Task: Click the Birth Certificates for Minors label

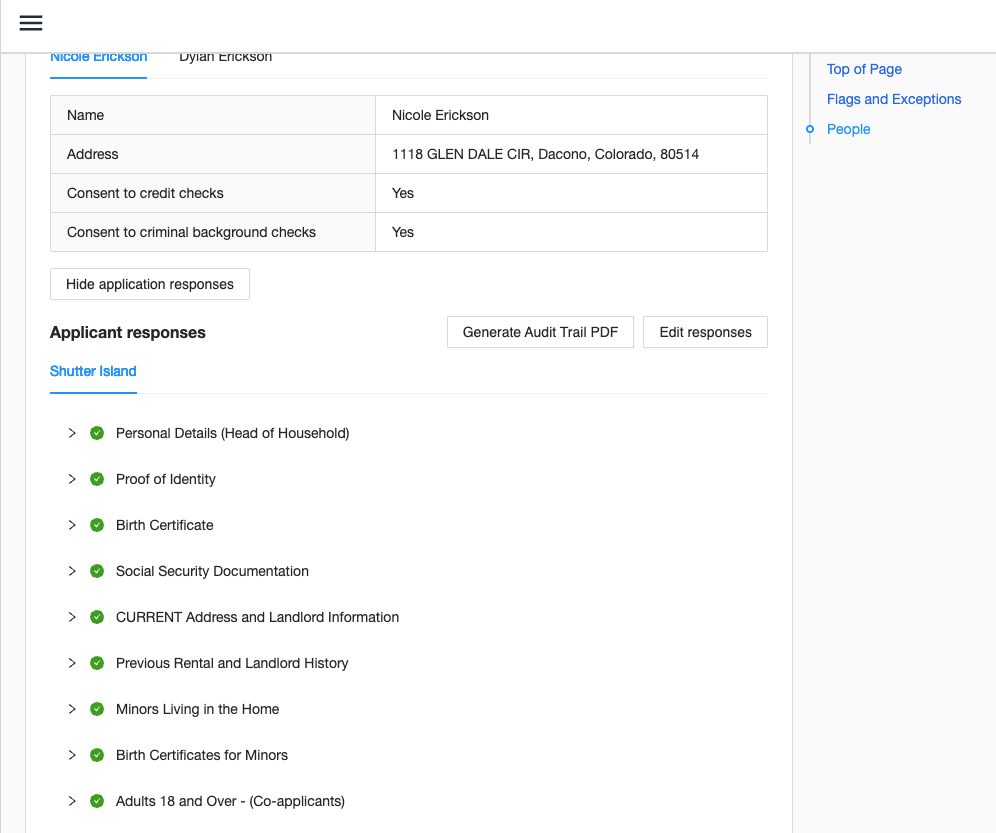Action: [202, 755]
